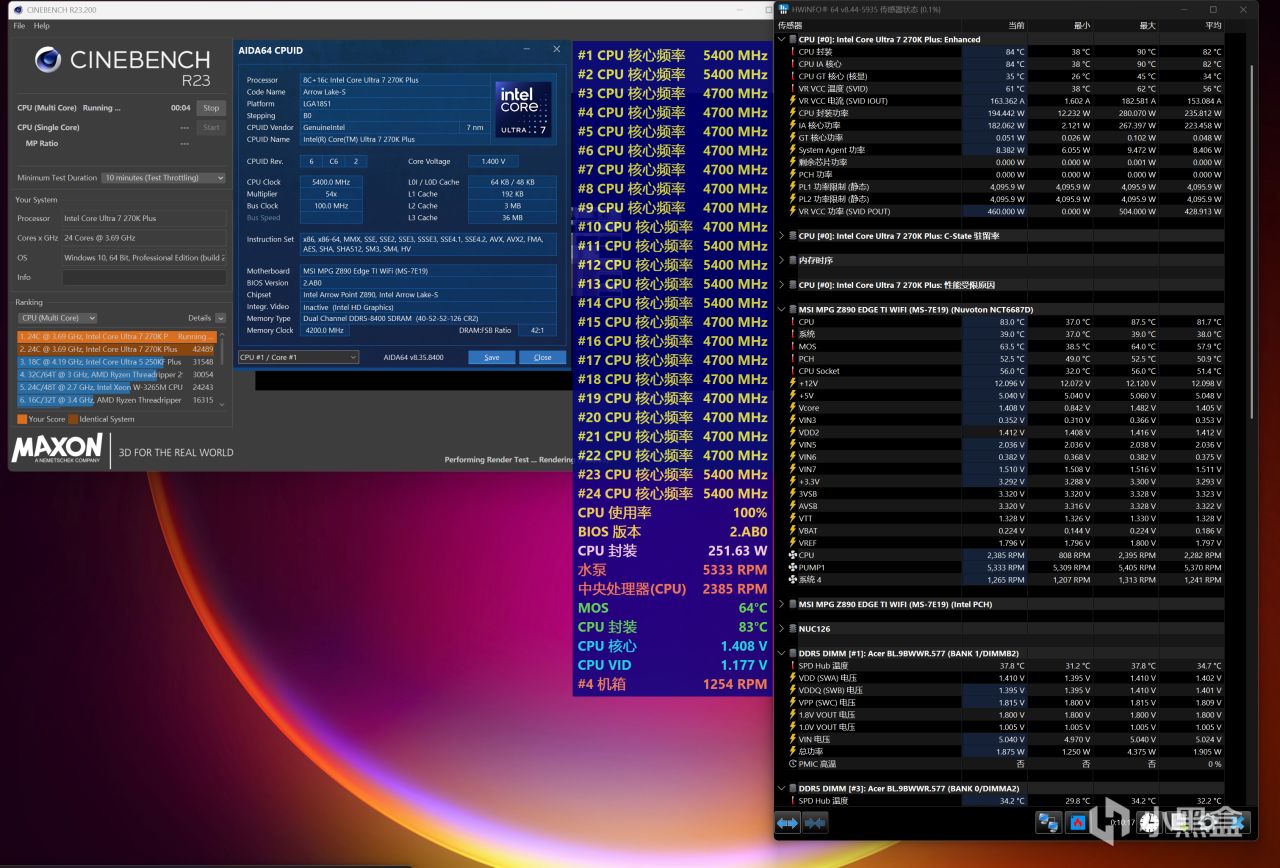Click the Start button for CPU Single Core

coord(211,128)
